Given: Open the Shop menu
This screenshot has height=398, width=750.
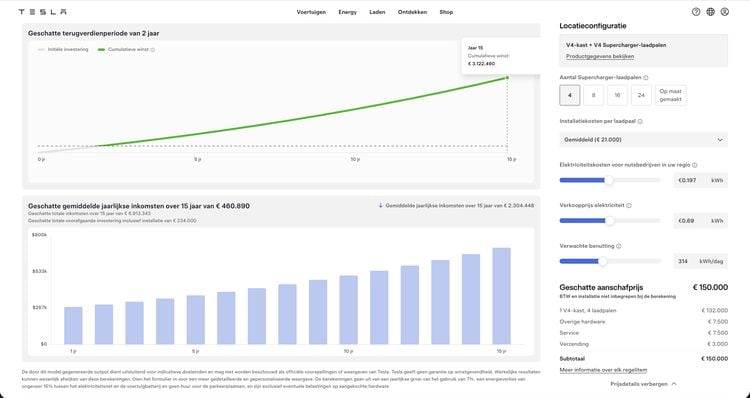Looking at the screenshot, I should 446,12.
